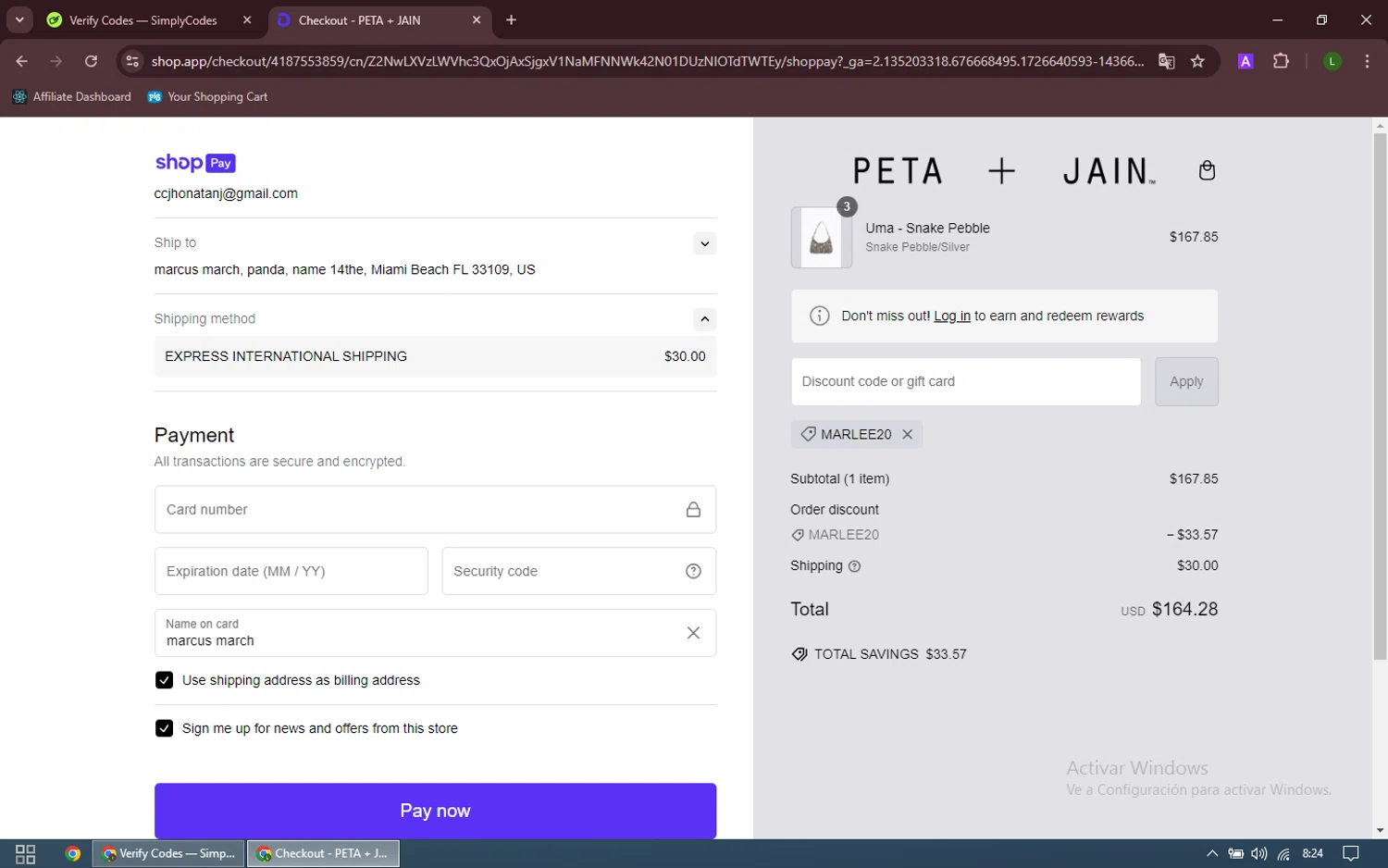Open Windows Task View button

pos(25,854)
